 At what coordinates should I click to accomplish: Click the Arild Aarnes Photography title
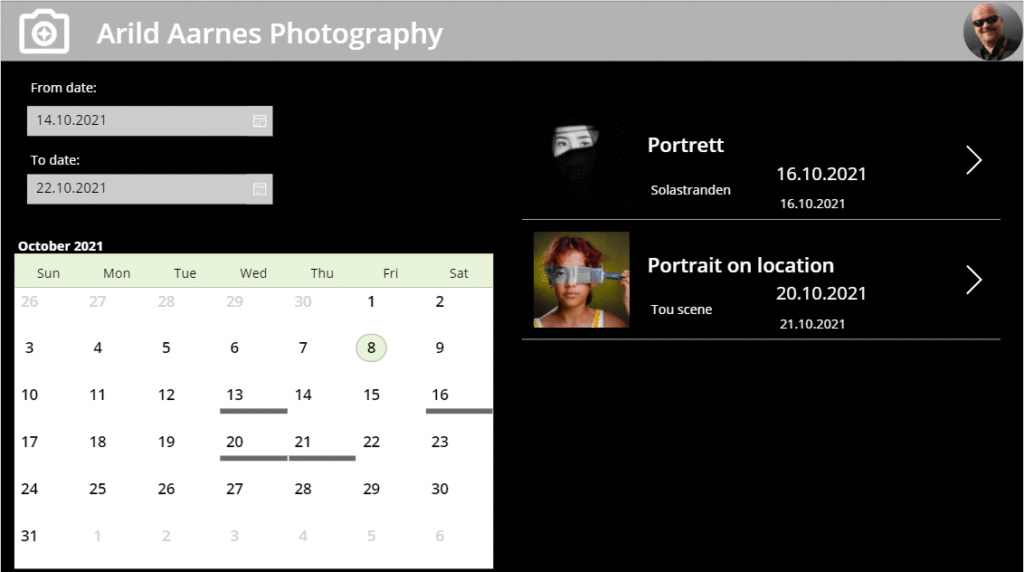click(270, 34)
